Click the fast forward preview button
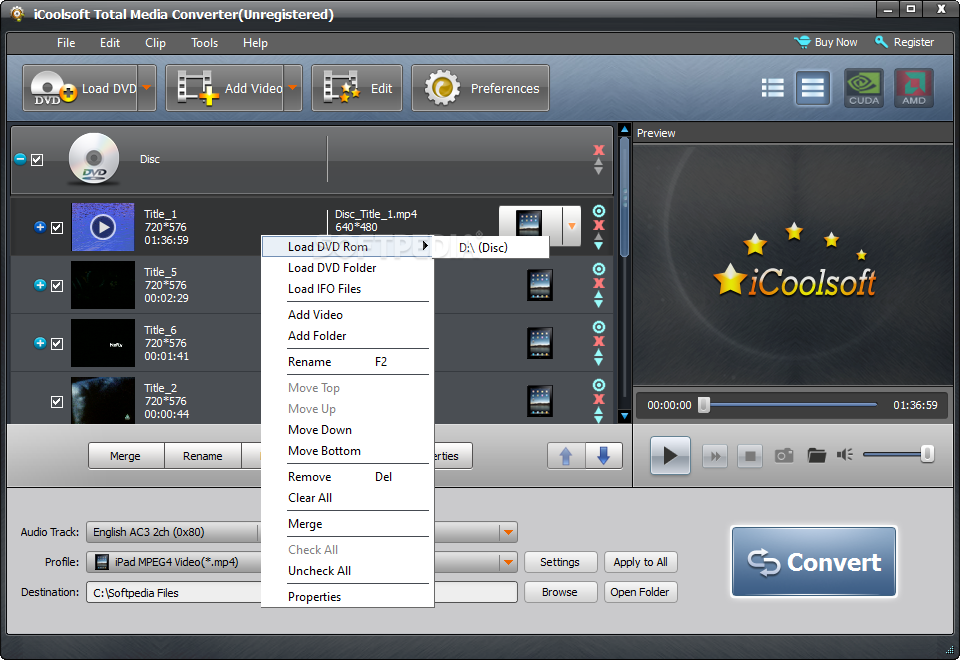This screenshot has height=660, width=960. pyautogui.click(x=714, y=456)
